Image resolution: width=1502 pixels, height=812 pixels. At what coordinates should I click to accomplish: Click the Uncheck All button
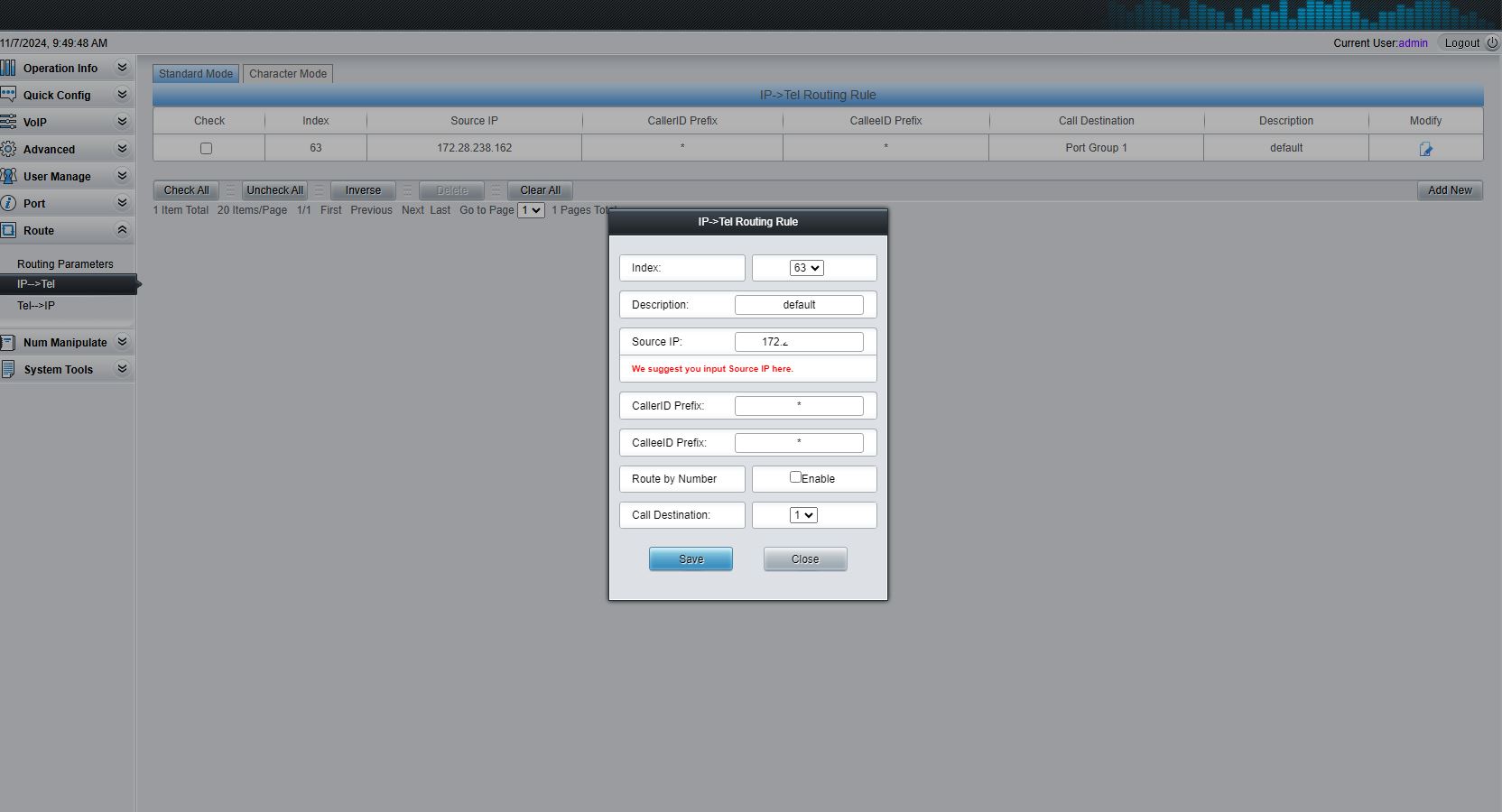[274, 190]
